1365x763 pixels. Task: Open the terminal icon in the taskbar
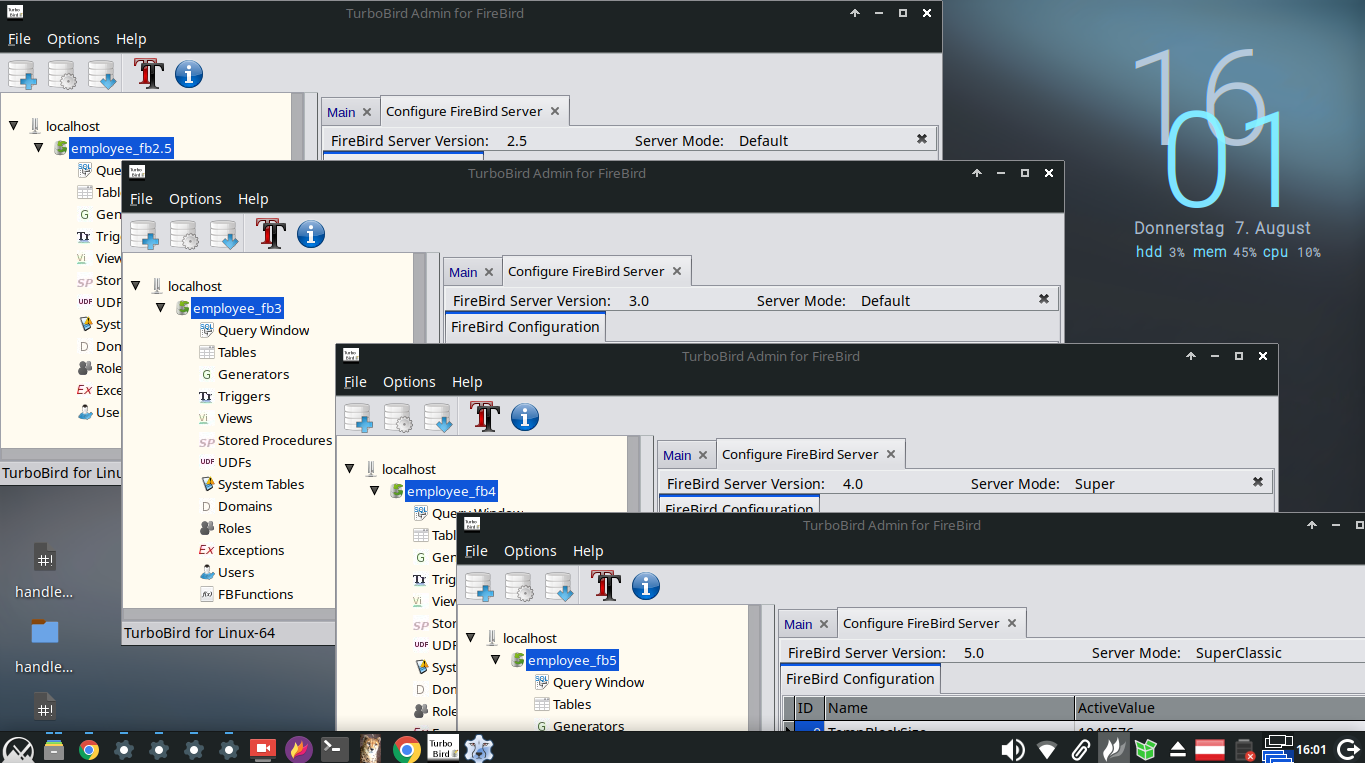(334, 748)
